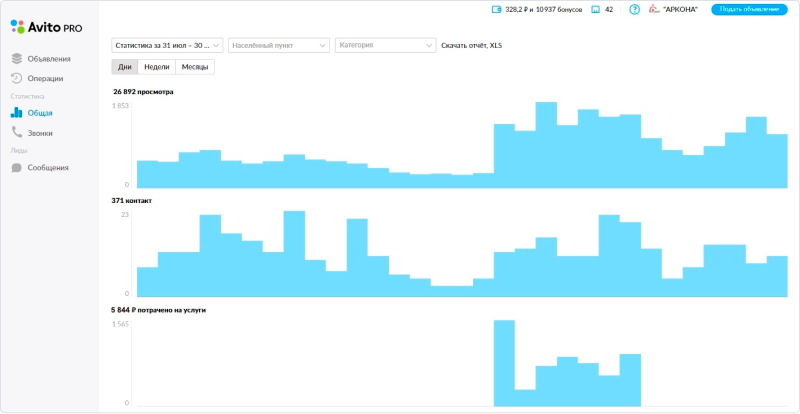Click the Операции history clock icon
Viewport: 800px width, 414px height.
click(17, 78)
